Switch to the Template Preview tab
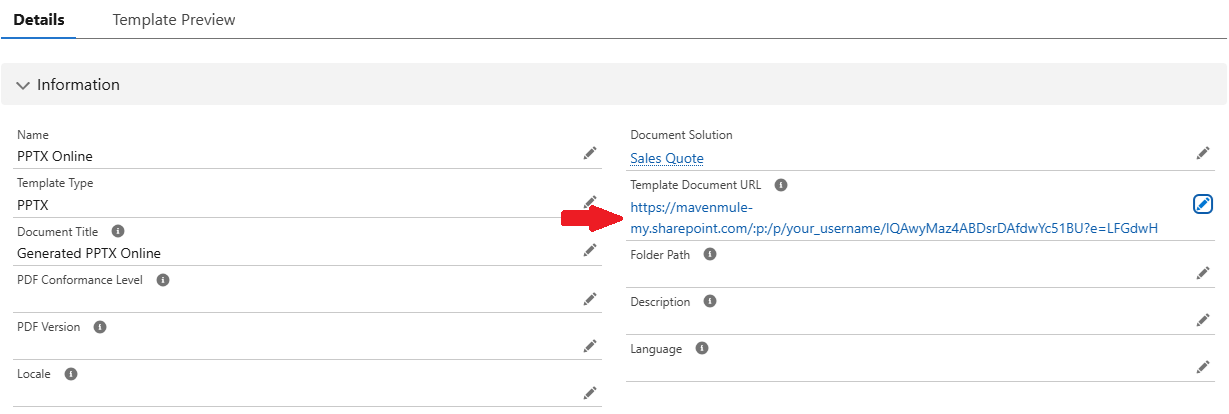 point(174,20)
